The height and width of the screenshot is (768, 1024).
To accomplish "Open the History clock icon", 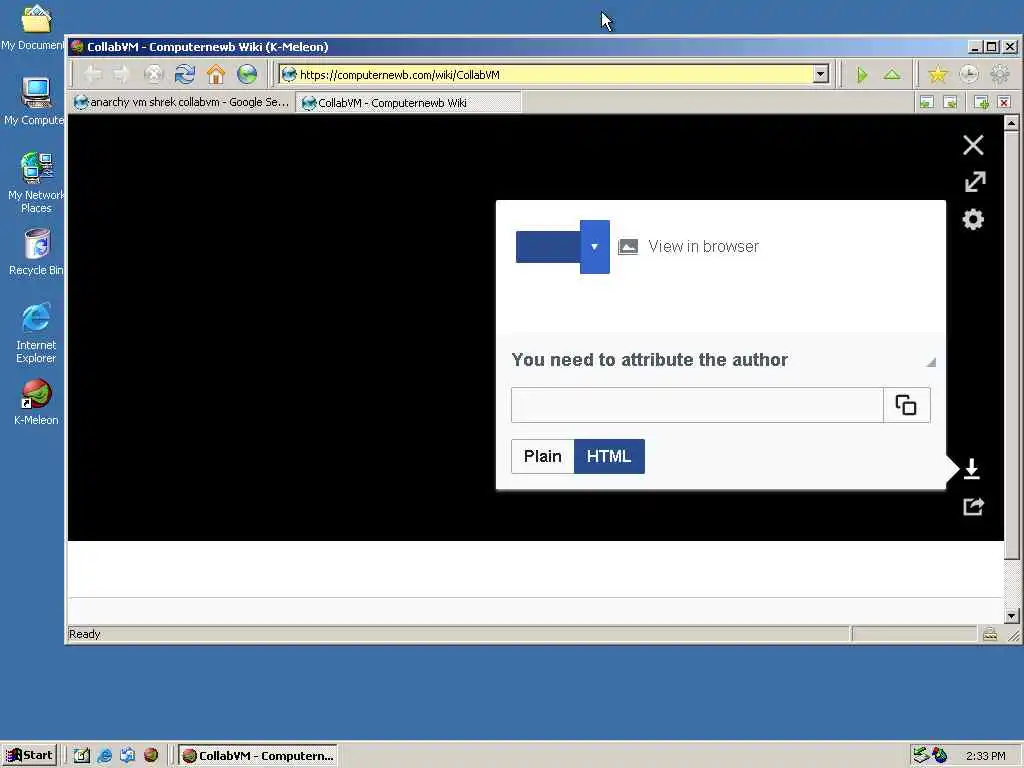I will [x=969, y=75].
